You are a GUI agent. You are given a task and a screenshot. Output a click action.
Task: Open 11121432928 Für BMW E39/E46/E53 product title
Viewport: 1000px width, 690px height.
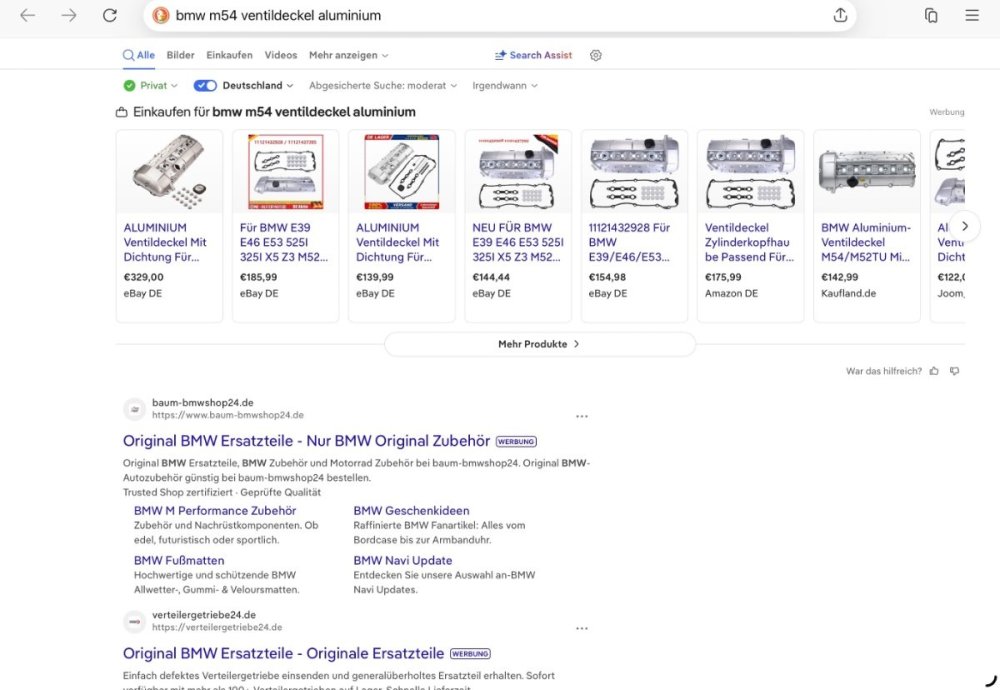629,242
